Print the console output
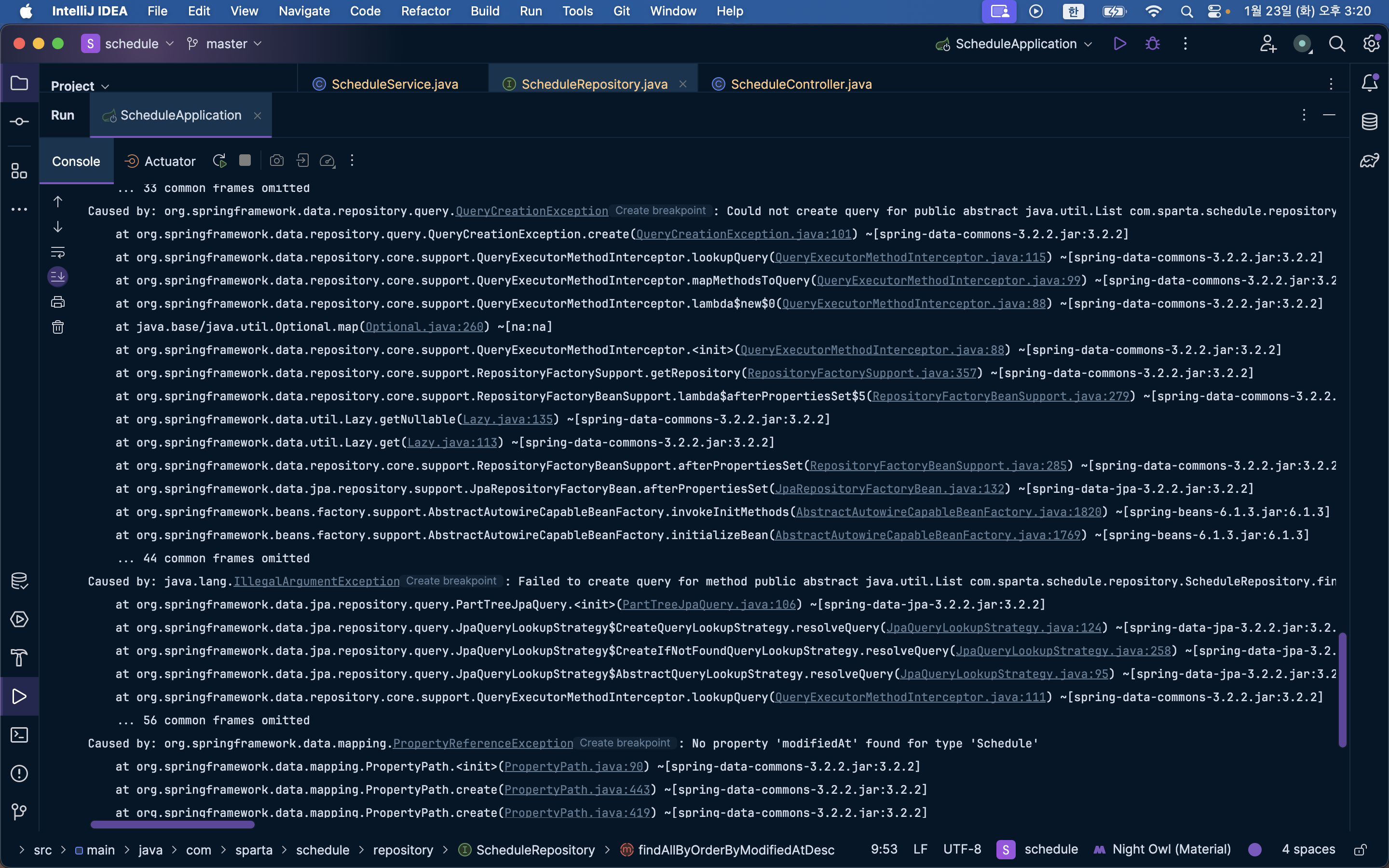This screenshot has height=868, width=1389. pyautogui.click(x=58, y=302)
